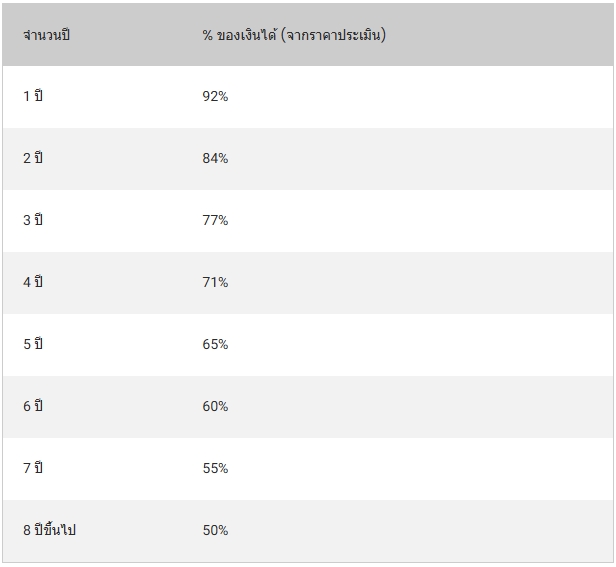Select the 50% value in last row

(215, 531)
